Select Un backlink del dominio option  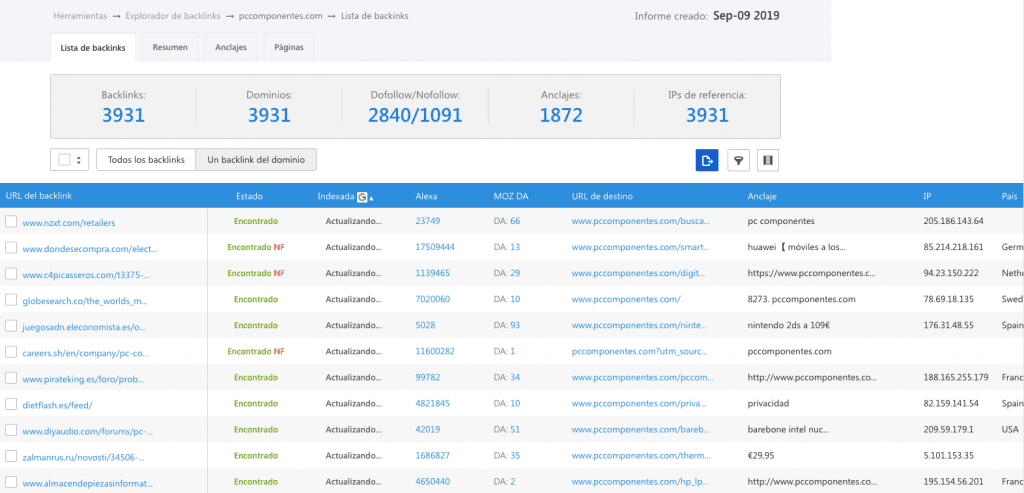point(256,160)
